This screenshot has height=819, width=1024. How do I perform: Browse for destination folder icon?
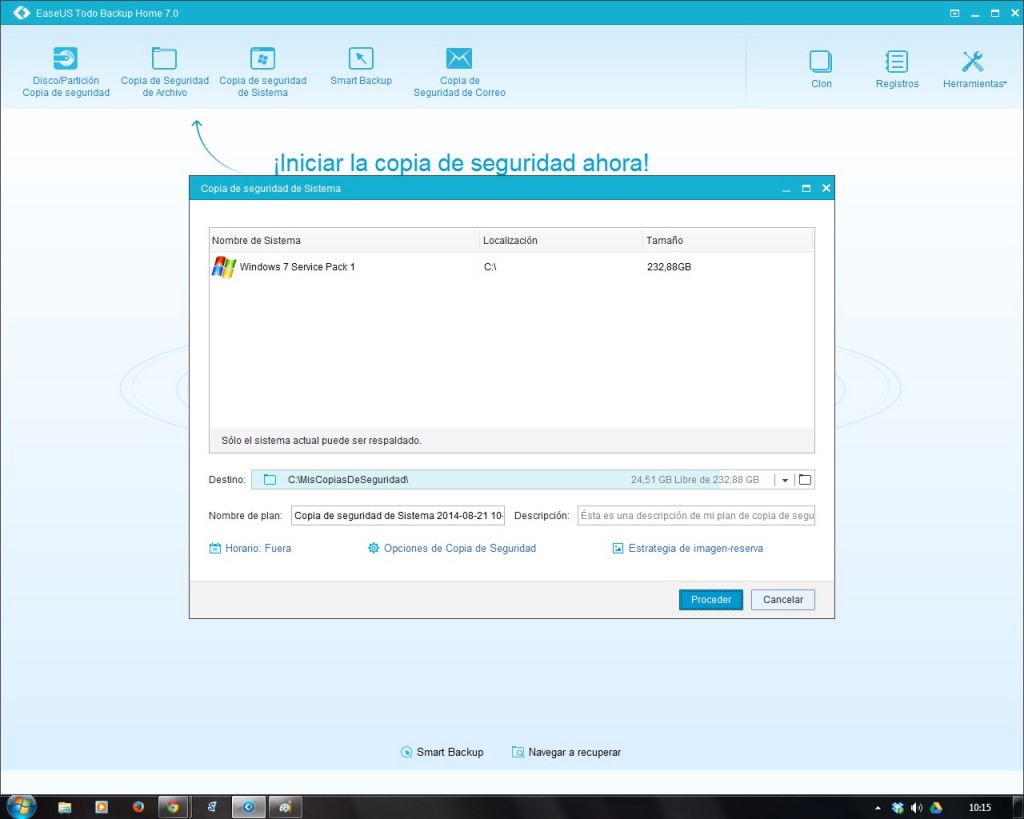[x=805, y=480]
